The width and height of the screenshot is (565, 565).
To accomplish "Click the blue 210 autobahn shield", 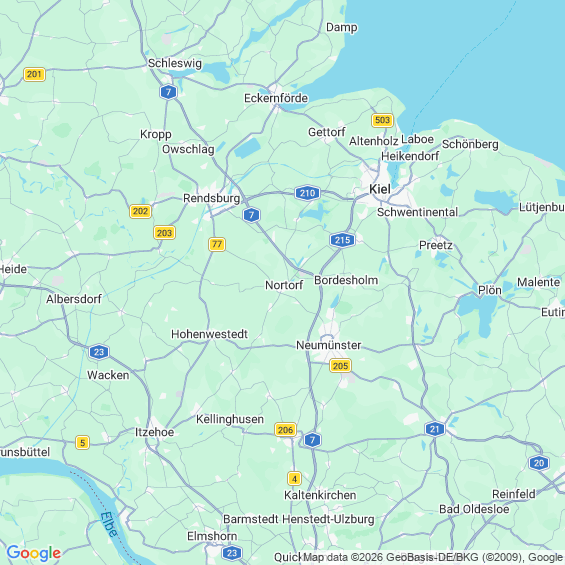I will pyautogui.click(x=307, y=193).
